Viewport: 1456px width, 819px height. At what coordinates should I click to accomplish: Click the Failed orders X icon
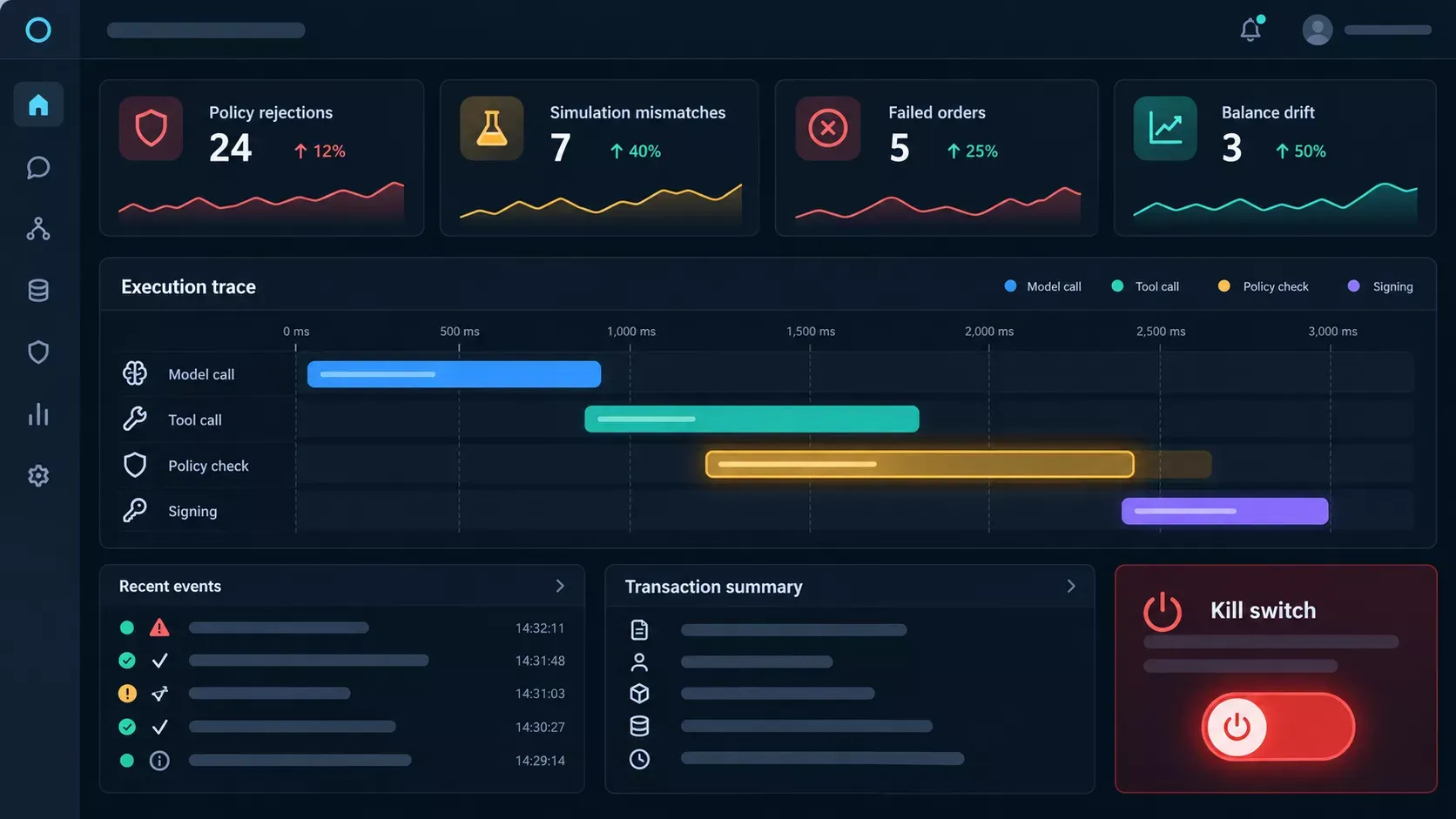pos(828,128)
